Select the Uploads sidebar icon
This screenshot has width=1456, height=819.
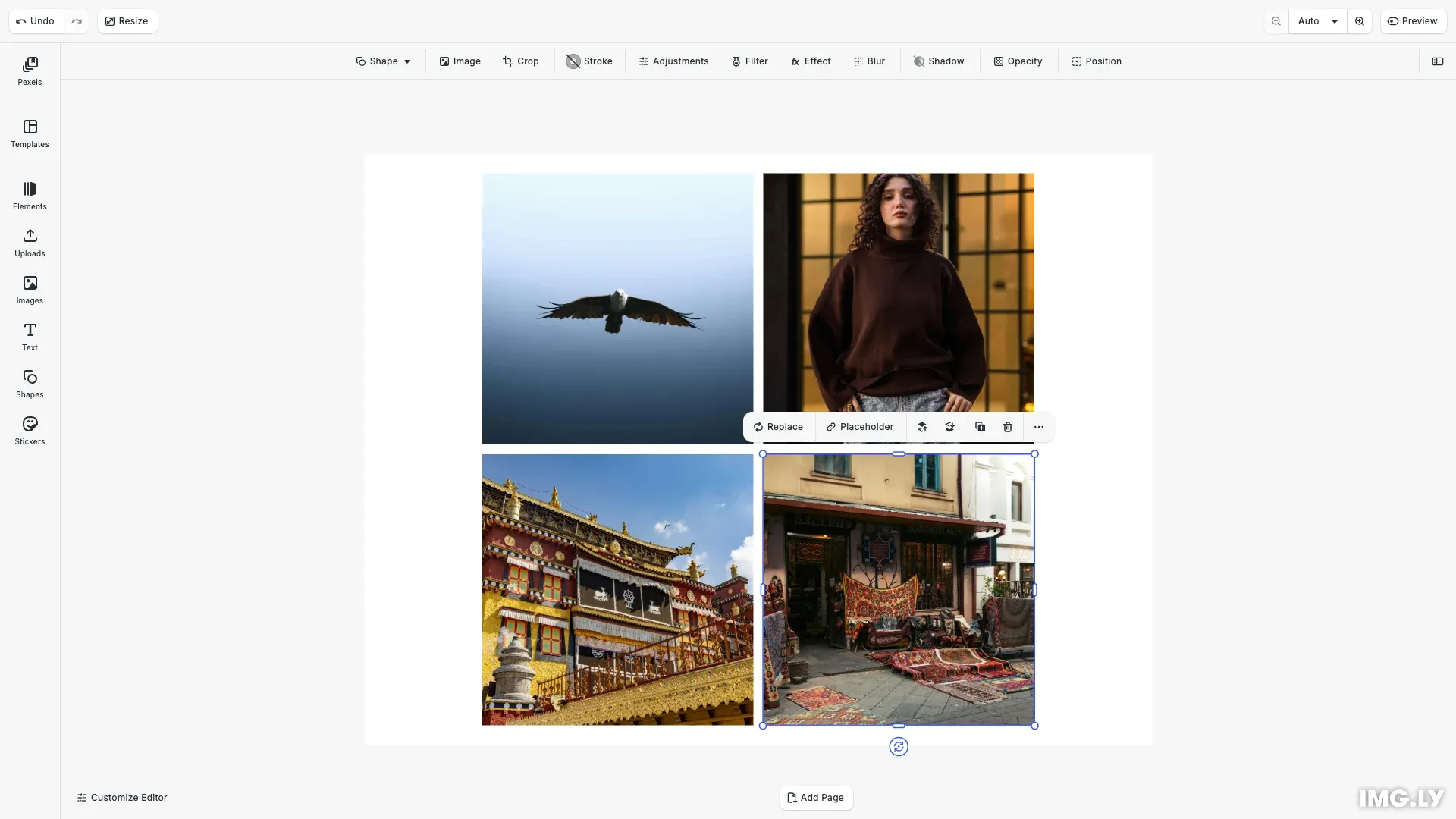tap(29, 243)
